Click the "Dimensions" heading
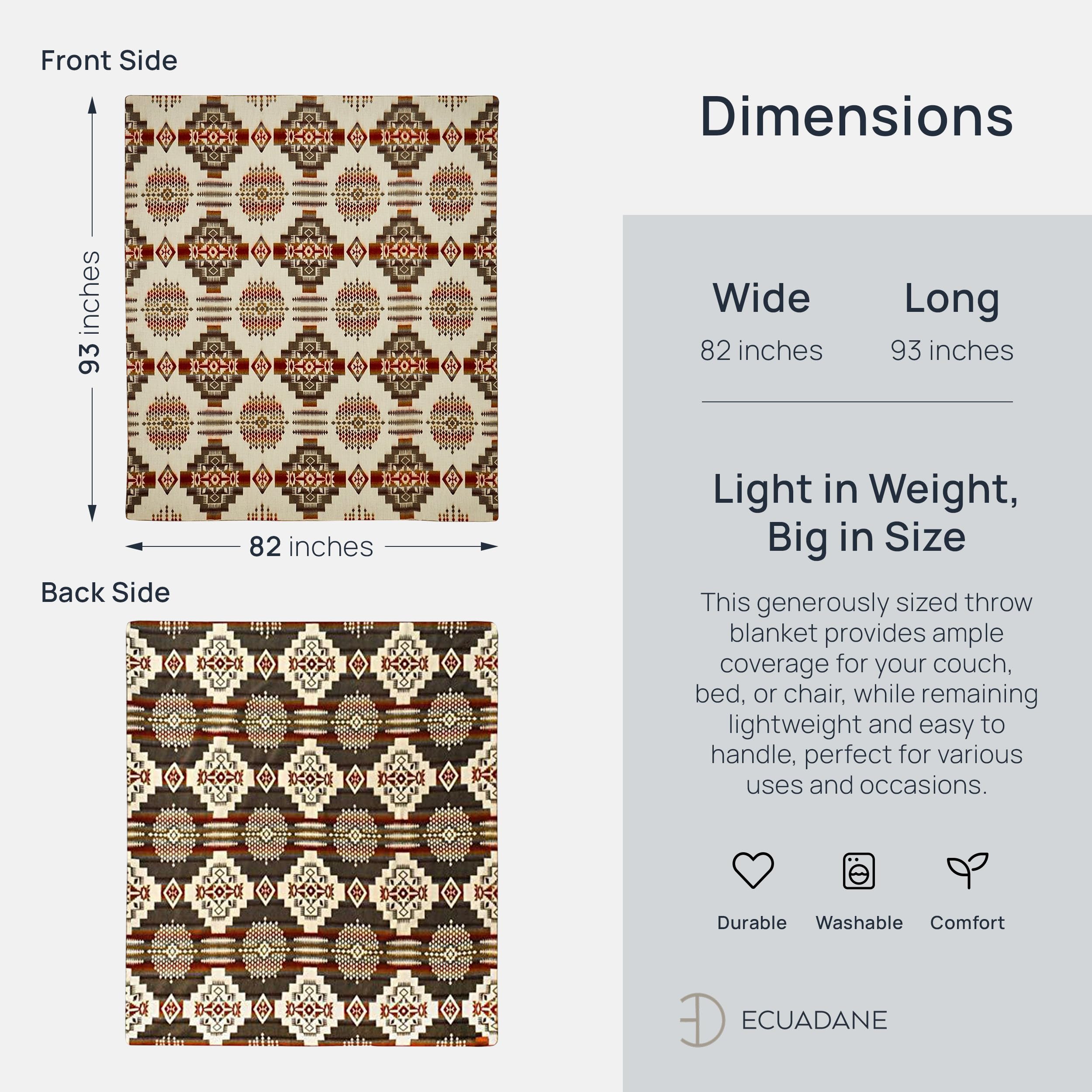Screen dimensions: 1092x1092 856,117
